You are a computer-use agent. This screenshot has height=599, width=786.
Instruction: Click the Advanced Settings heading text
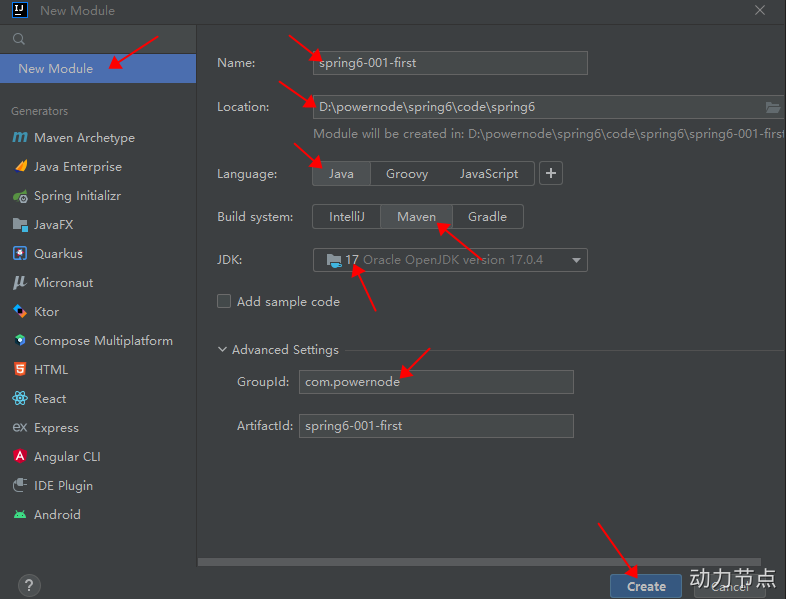tap(285, 350)
